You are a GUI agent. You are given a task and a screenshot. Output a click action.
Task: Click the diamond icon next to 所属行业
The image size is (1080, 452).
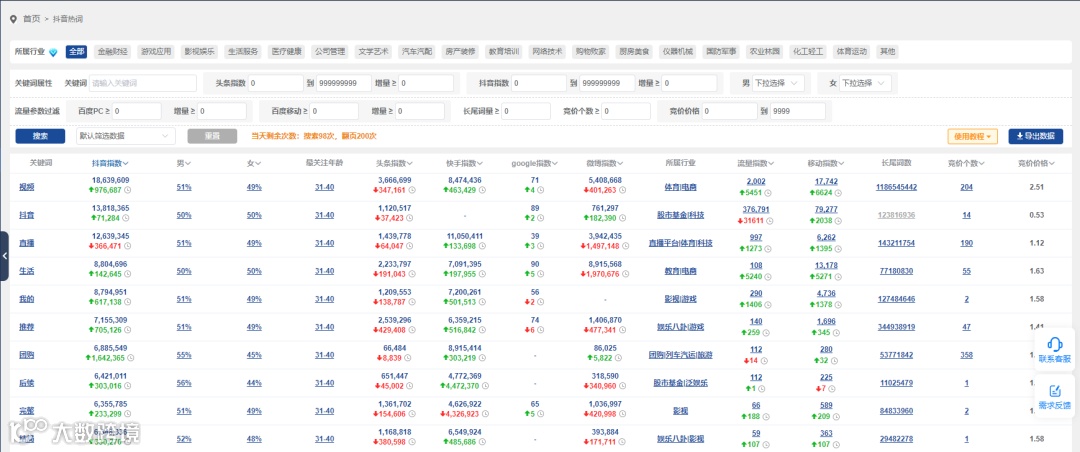tap(53, 52)
